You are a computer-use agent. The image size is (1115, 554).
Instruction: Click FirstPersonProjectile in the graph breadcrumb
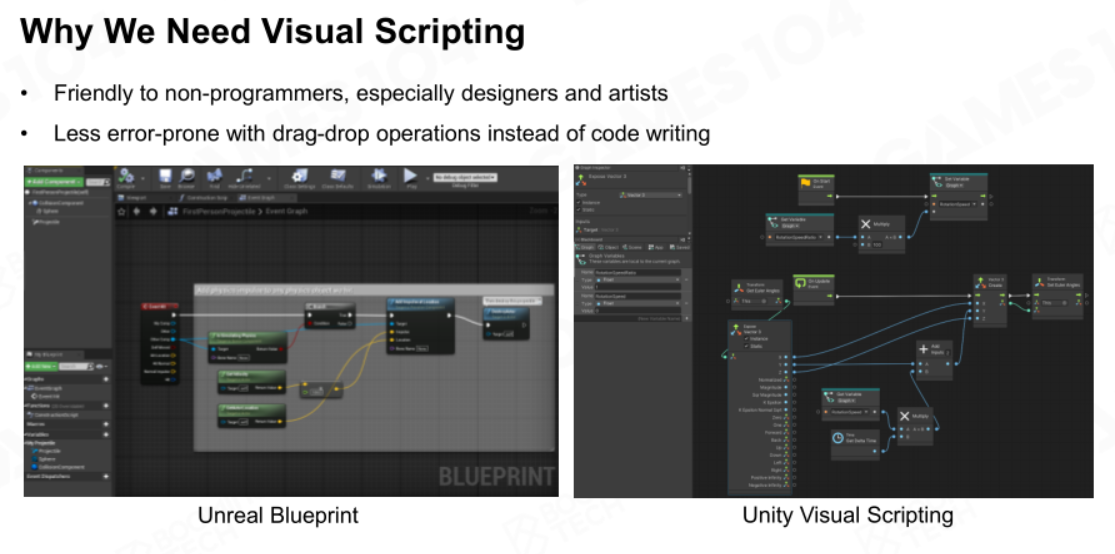tap(220, 211)
